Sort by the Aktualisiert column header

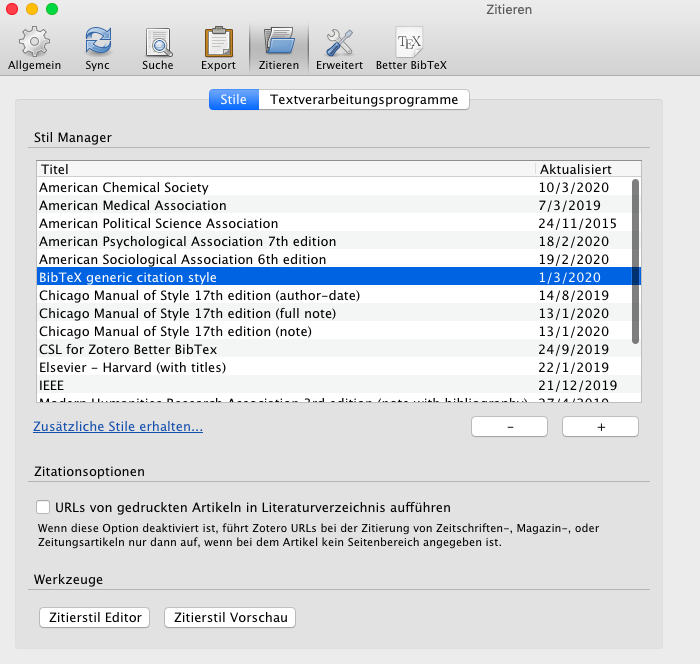click(x=588, y=169)
